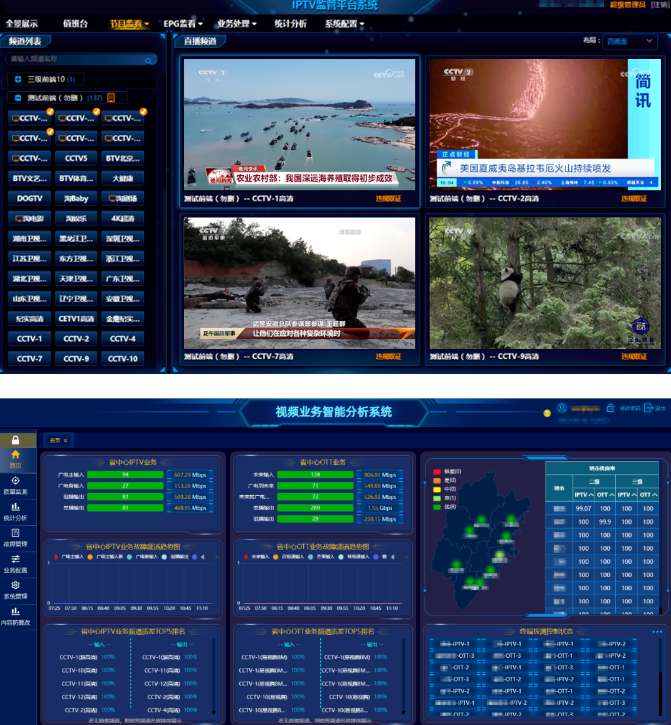Click the 频道列表 panel header

click(x=25, y=42)
